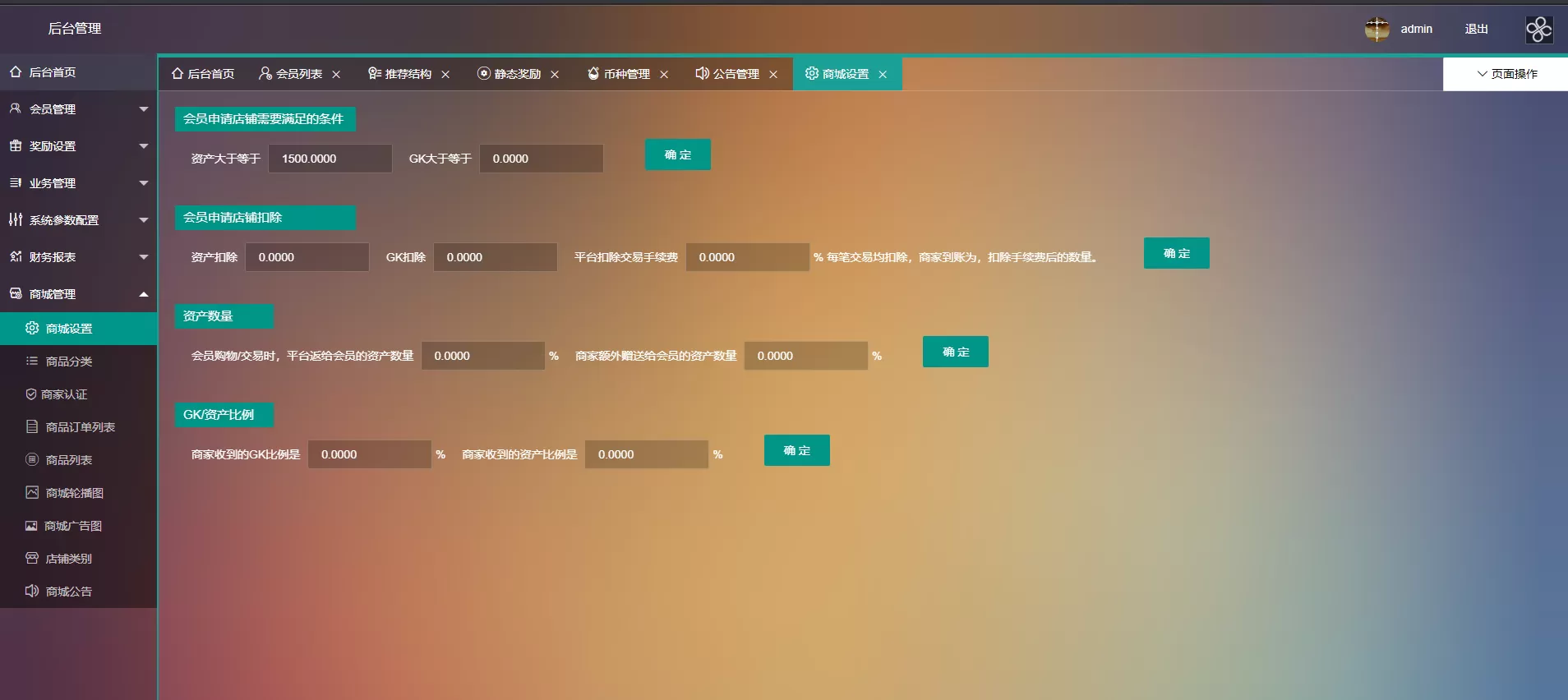Open 商品分类 in the sidebar
This screenshot has width=1568, height=700.
coord(78,362)
